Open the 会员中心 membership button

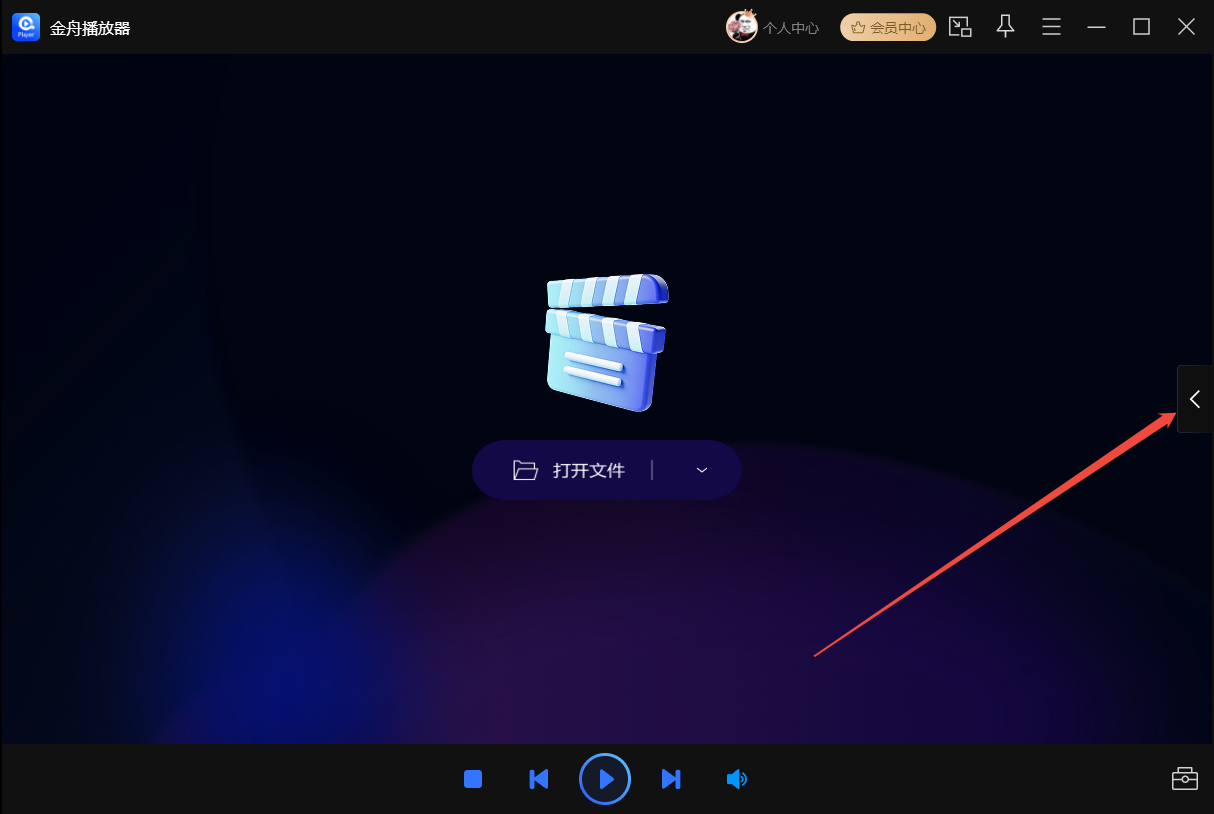[888, 28]
